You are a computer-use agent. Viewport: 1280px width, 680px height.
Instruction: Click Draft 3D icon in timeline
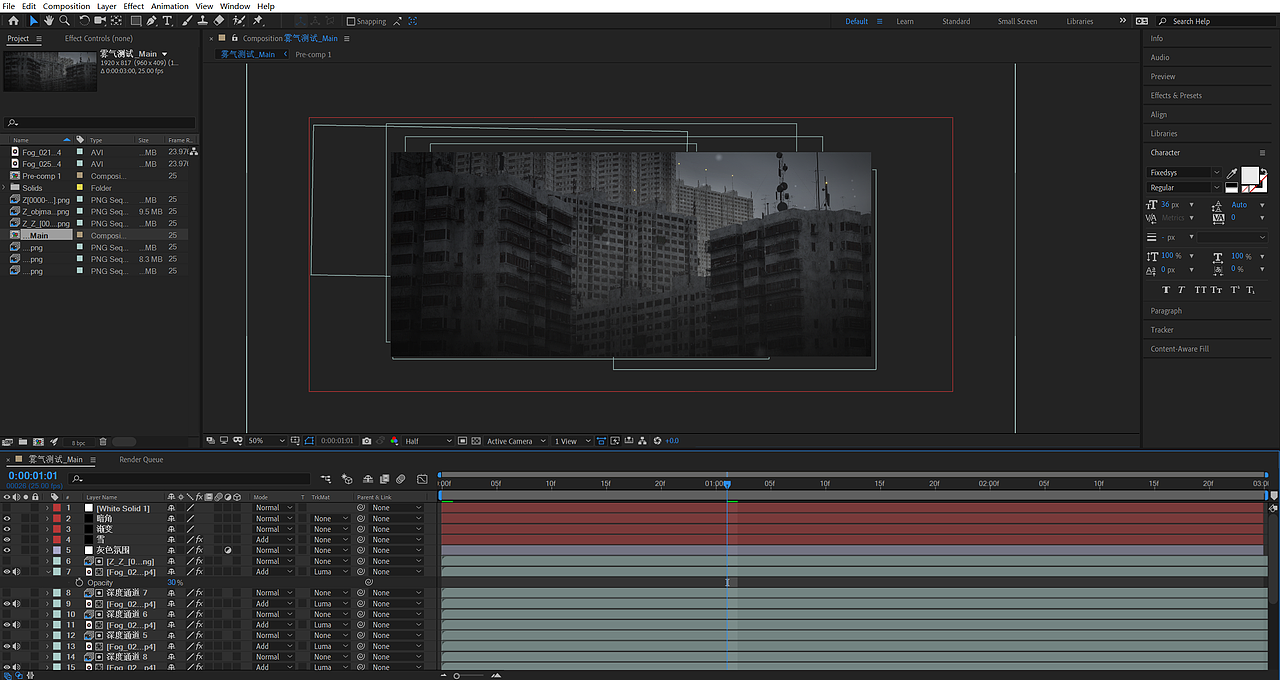[347, 479]
